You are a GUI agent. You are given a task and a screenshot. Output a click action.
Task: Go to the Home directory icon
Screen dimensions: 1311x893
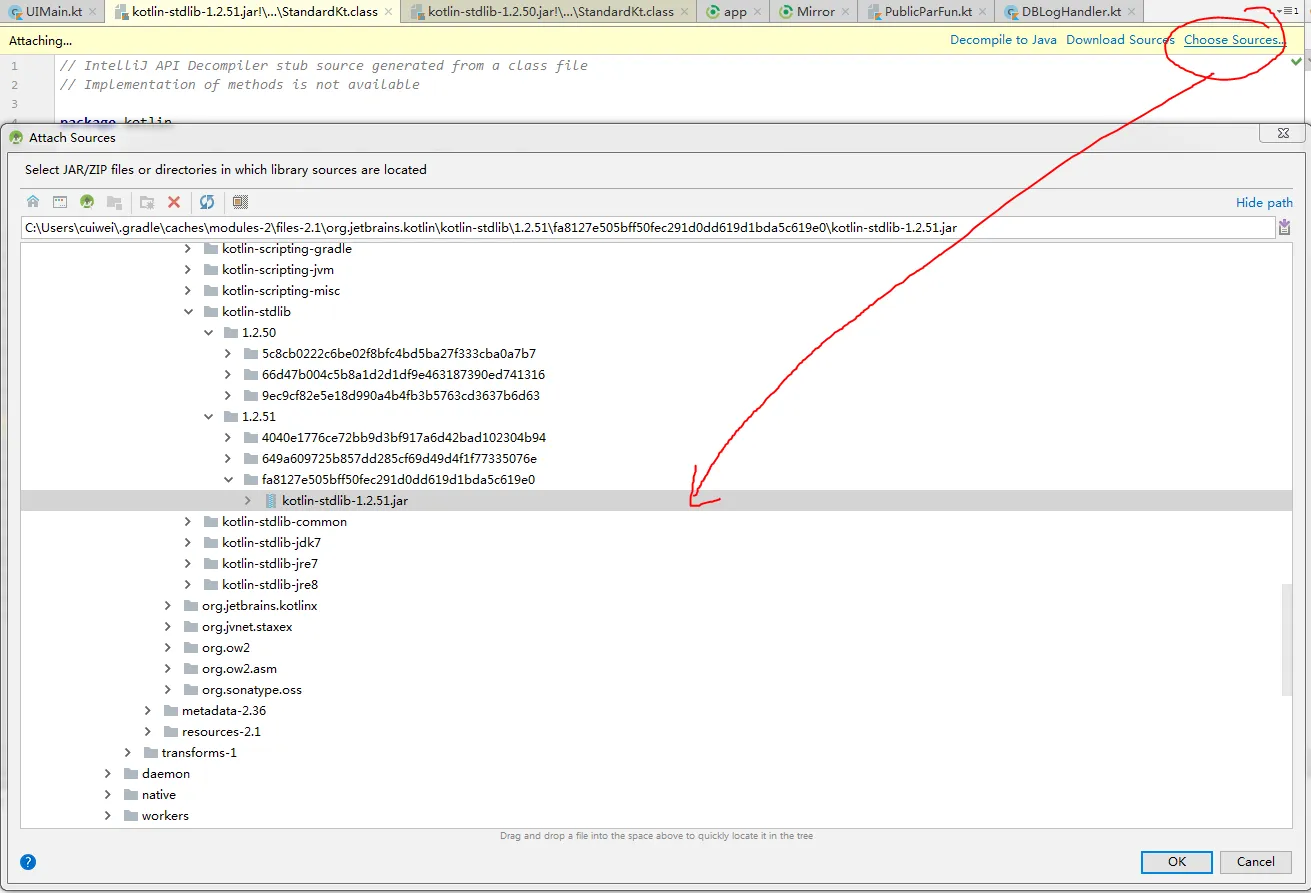(x=33, y=202)
